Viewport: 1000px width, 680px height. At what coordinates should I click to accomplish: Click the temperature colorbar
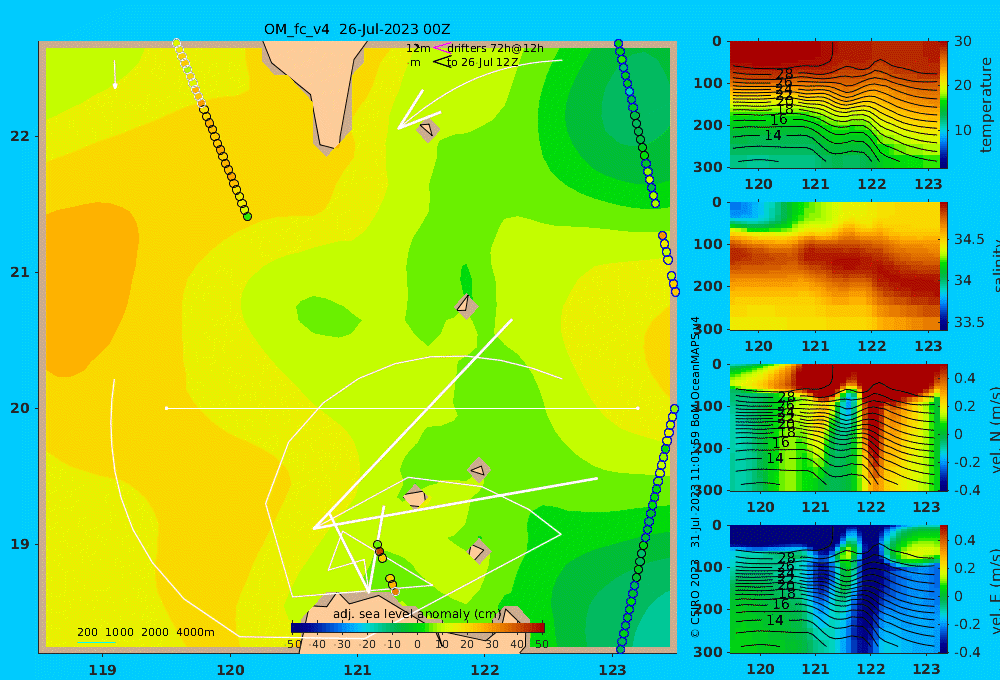(x=943, y=105)
